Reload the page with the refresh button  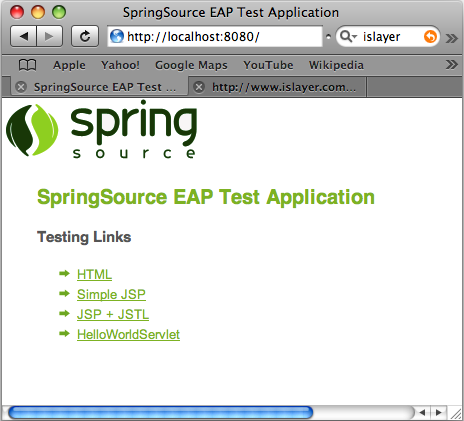[x=85, y=36]
